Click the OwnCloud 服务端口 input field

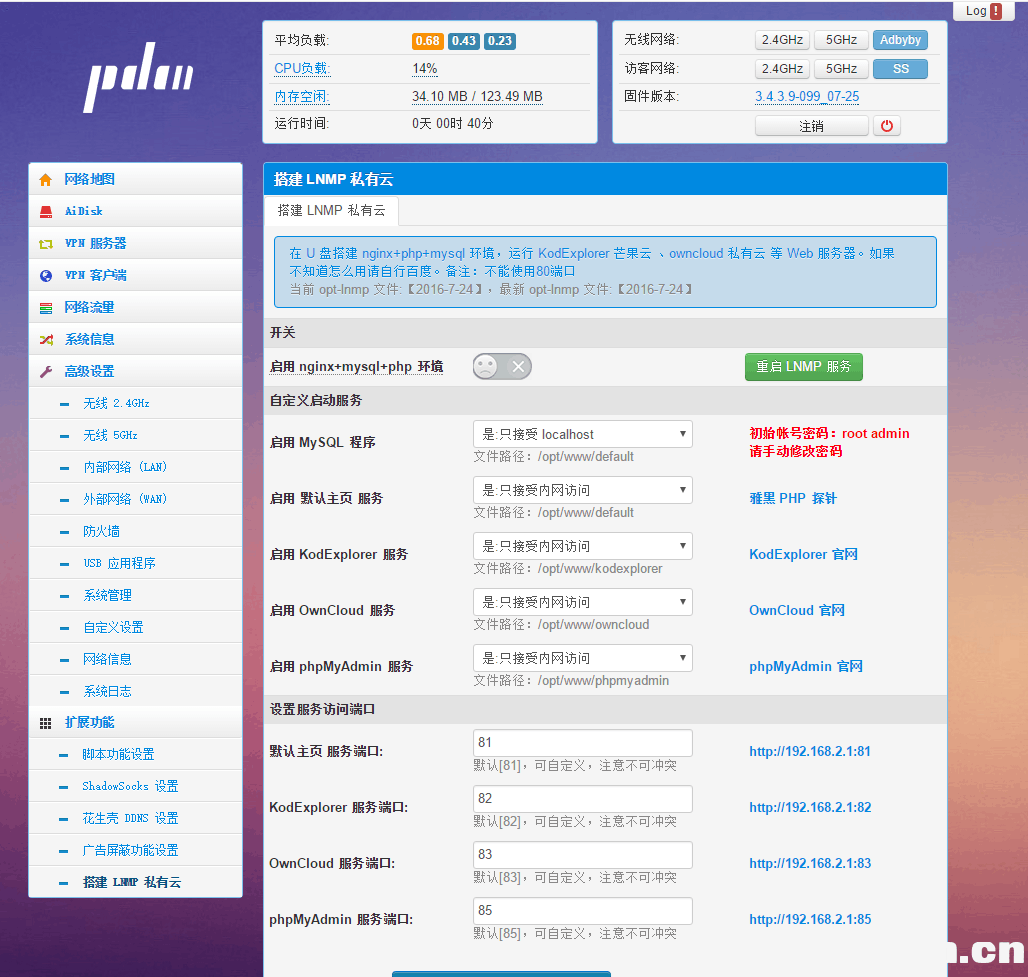(582, 854)
